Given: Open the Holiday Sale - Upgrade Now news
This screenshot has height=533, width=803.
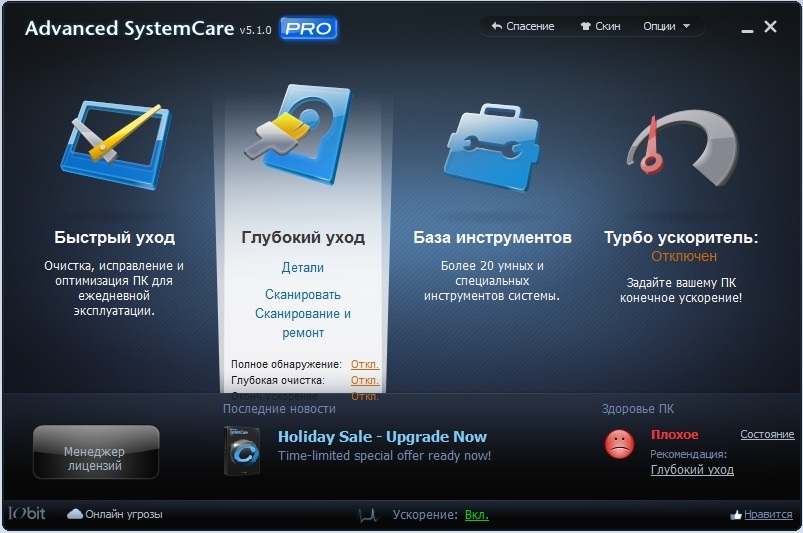Looking at the screenshot, I should tap(382, 437).
